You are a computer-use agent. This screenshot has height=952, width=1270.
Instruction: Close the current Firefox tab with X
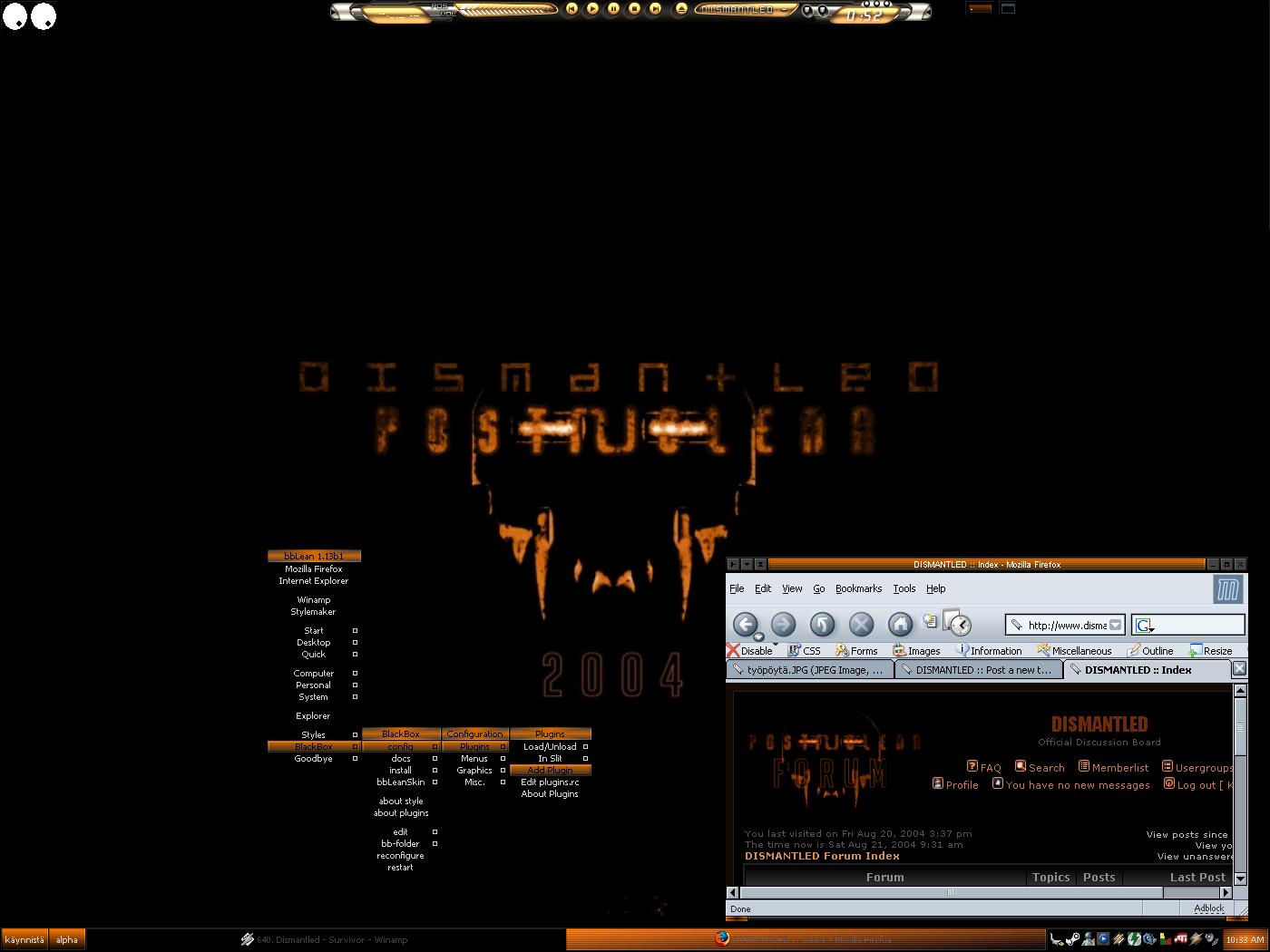click(1239, 669)
